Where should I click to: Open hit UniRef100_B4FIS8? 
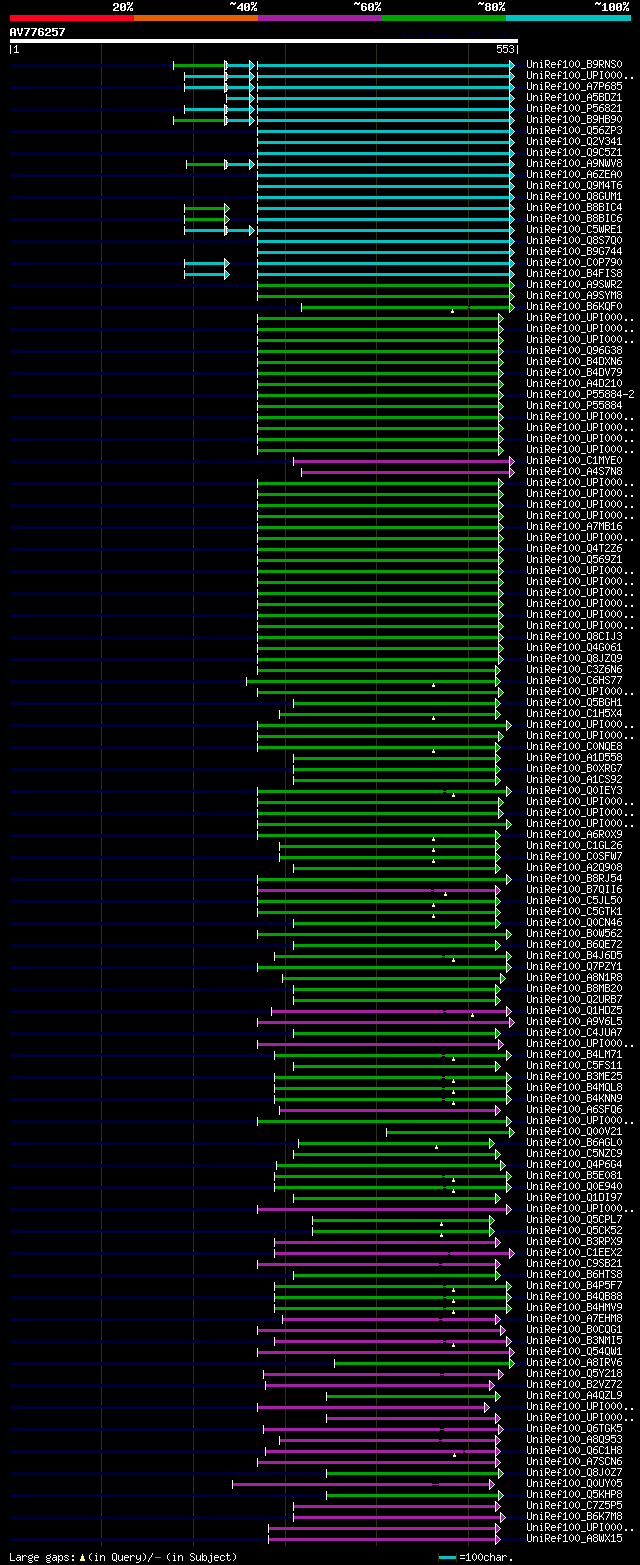(574, 274)
